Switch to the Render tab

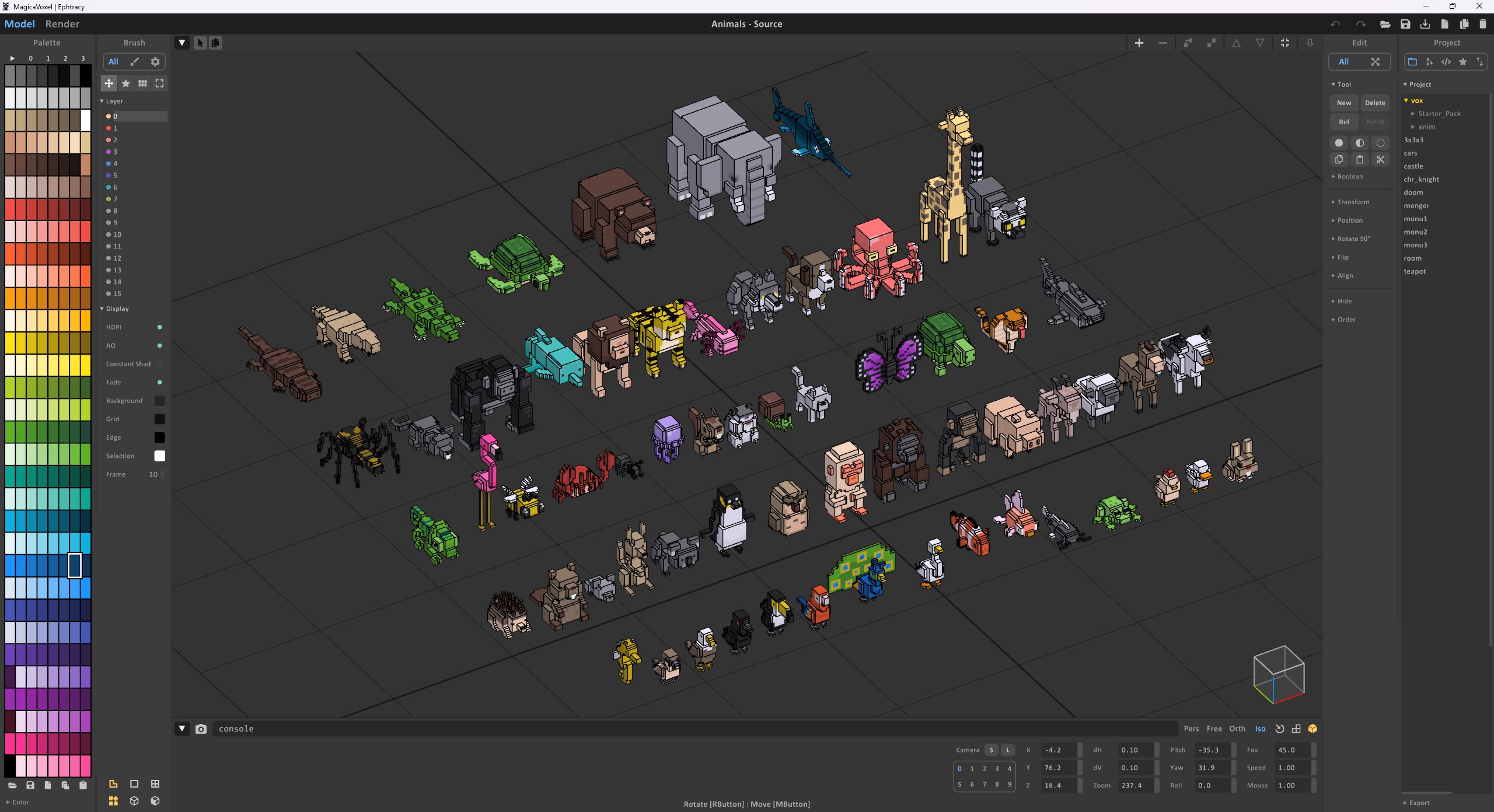tap(62, 24)
